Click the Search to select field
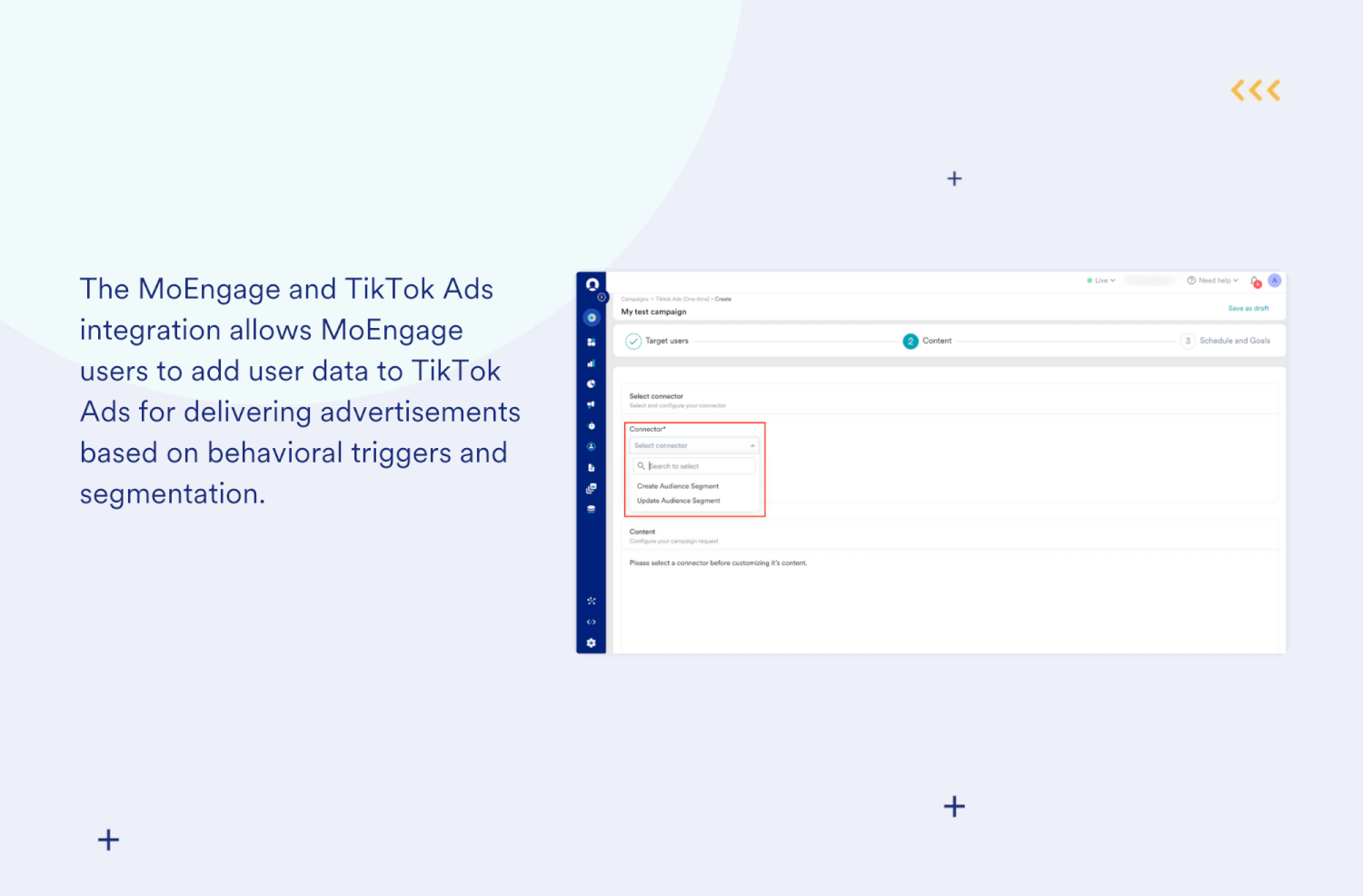Image resolution: width=1363 pixels, height=896 pixels. pyautogui.click(x=694, y=466)
